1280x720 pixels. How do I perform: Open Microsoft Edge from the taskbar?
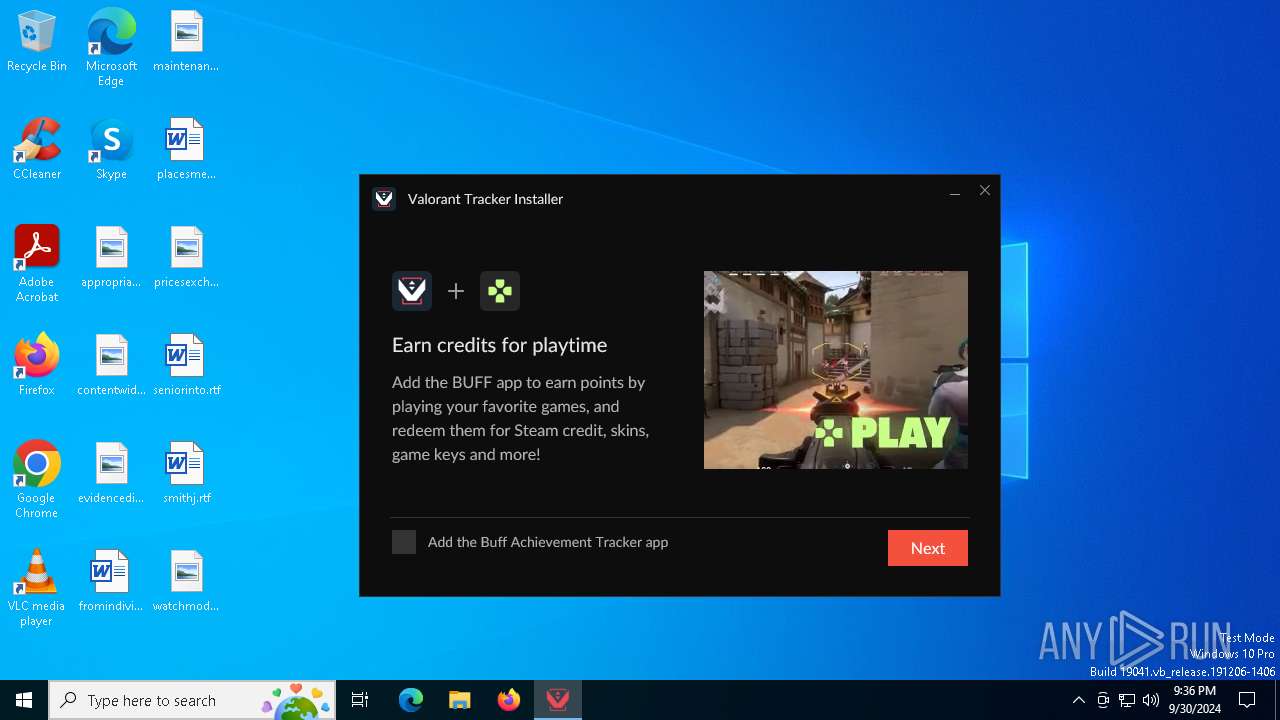[411, 700]
